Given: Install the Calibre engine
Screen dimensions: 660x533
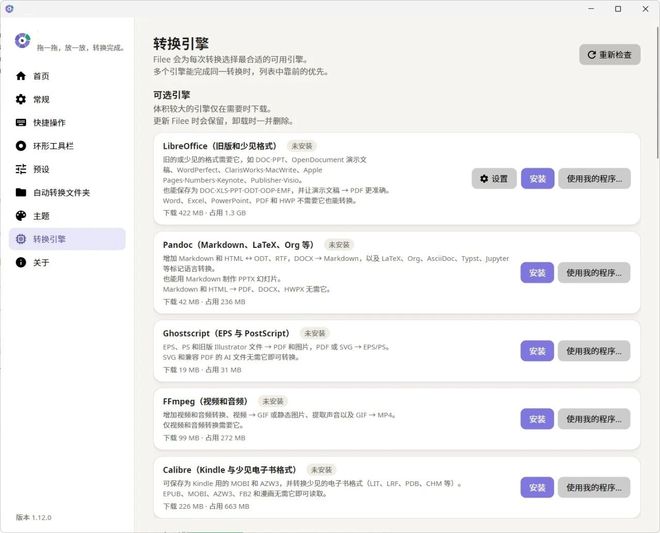Looking at the screenshot, I should point(537,488).
